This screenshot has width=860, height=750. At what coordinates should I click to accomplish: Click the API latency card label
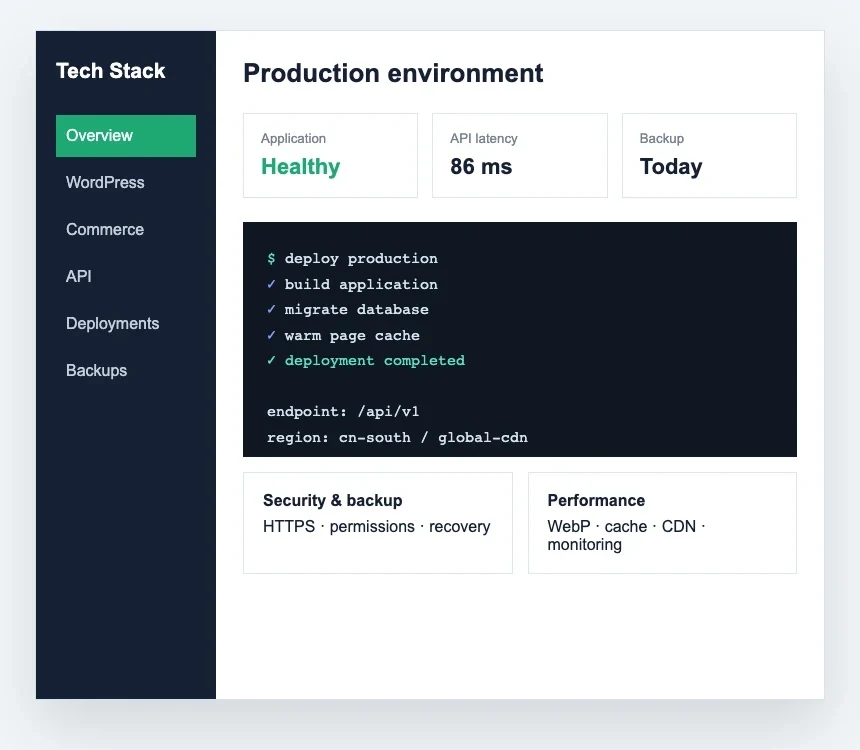(x=484, y=139)
